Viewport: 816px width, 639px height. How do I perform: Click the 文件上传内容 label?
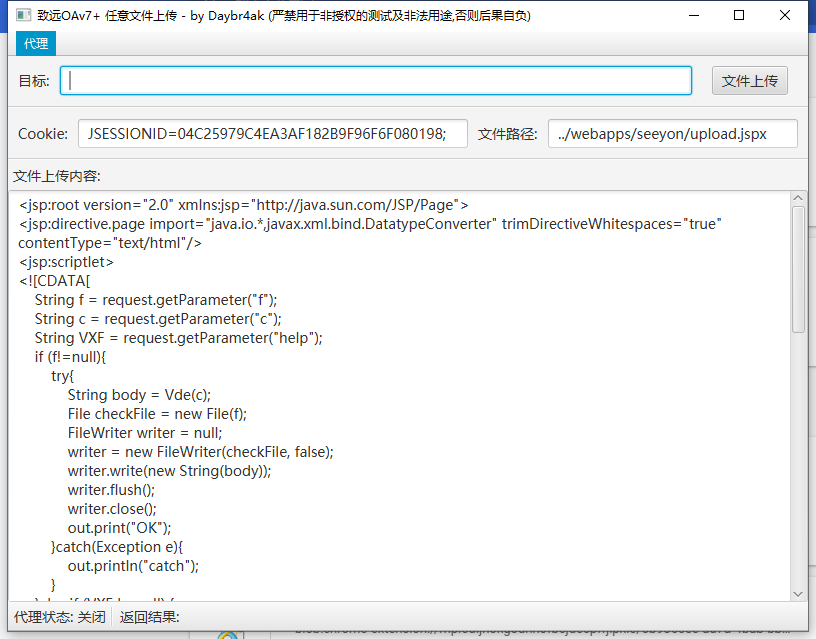(57, 176)
